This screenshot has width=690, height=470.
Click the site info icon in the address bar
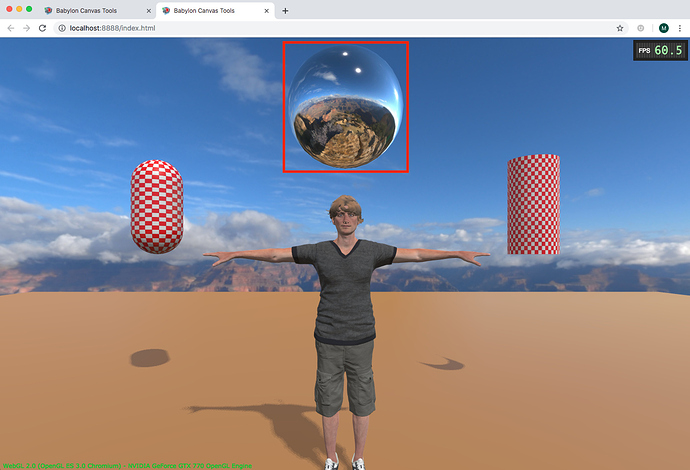click(x=62, y=28)
